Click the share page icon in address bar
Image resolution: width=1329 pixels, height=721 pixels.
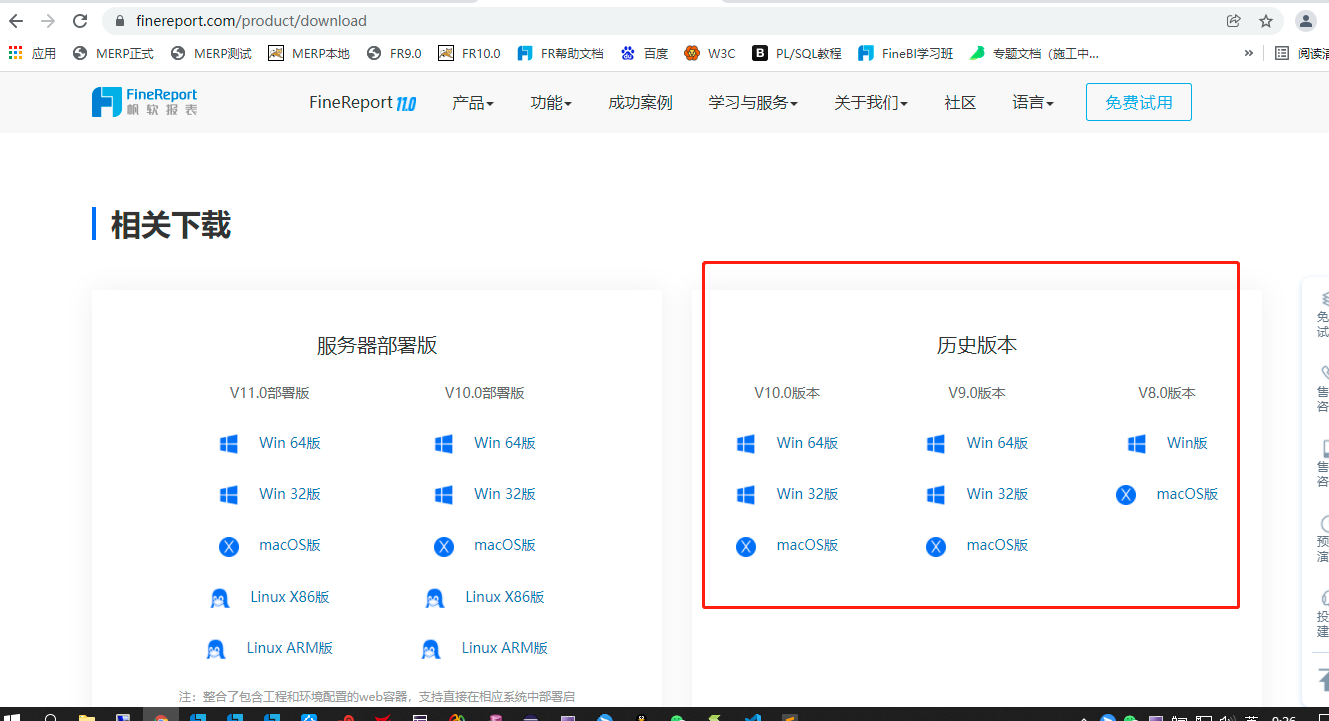[x=1234, y=20]
